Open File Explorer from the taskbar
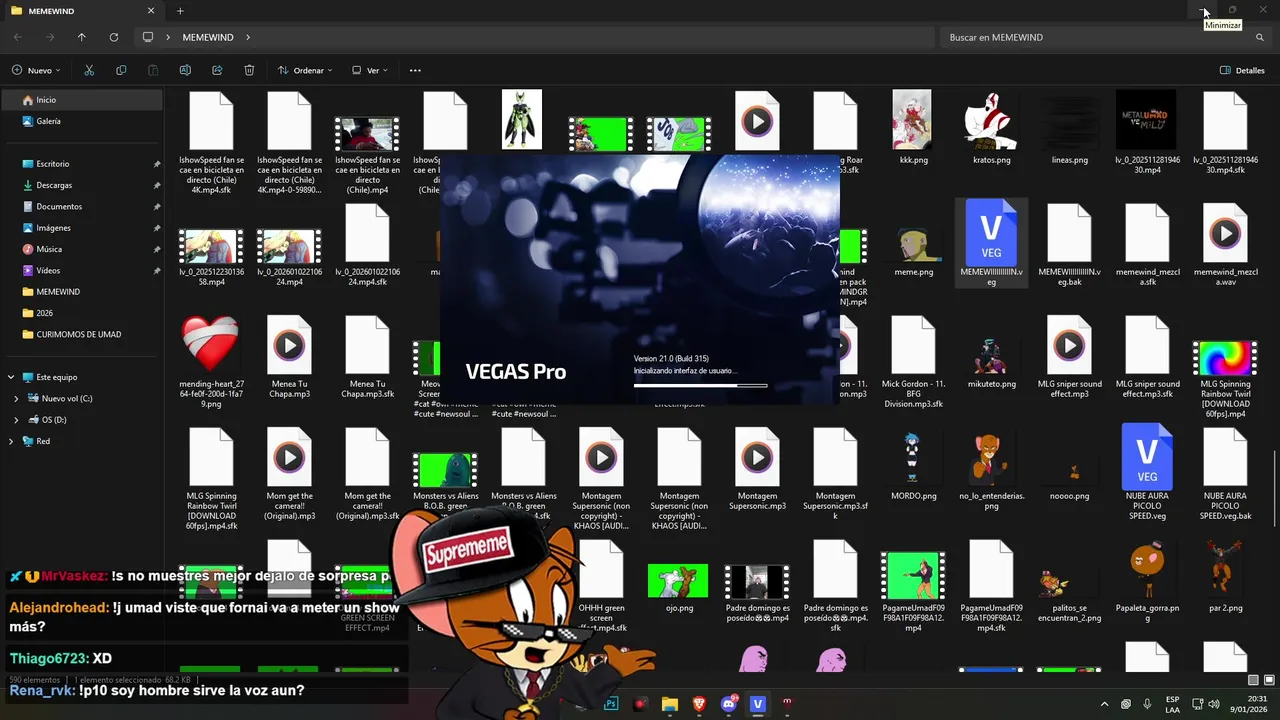The width and height of the screenshot is (1280, 720). coord(669,704)
